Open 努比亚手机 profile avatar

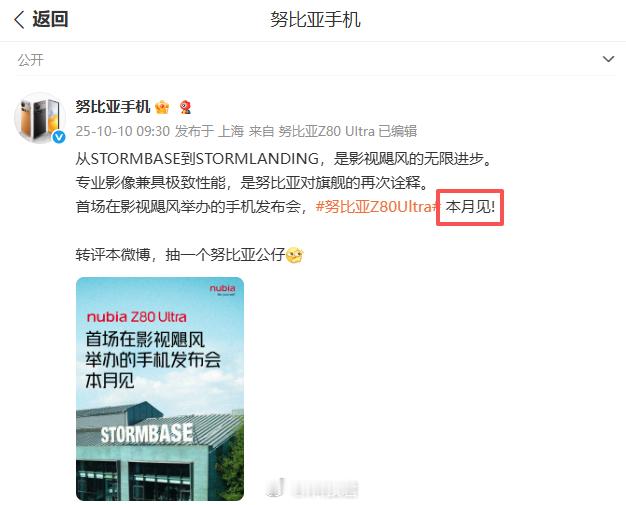click(40, 118)
